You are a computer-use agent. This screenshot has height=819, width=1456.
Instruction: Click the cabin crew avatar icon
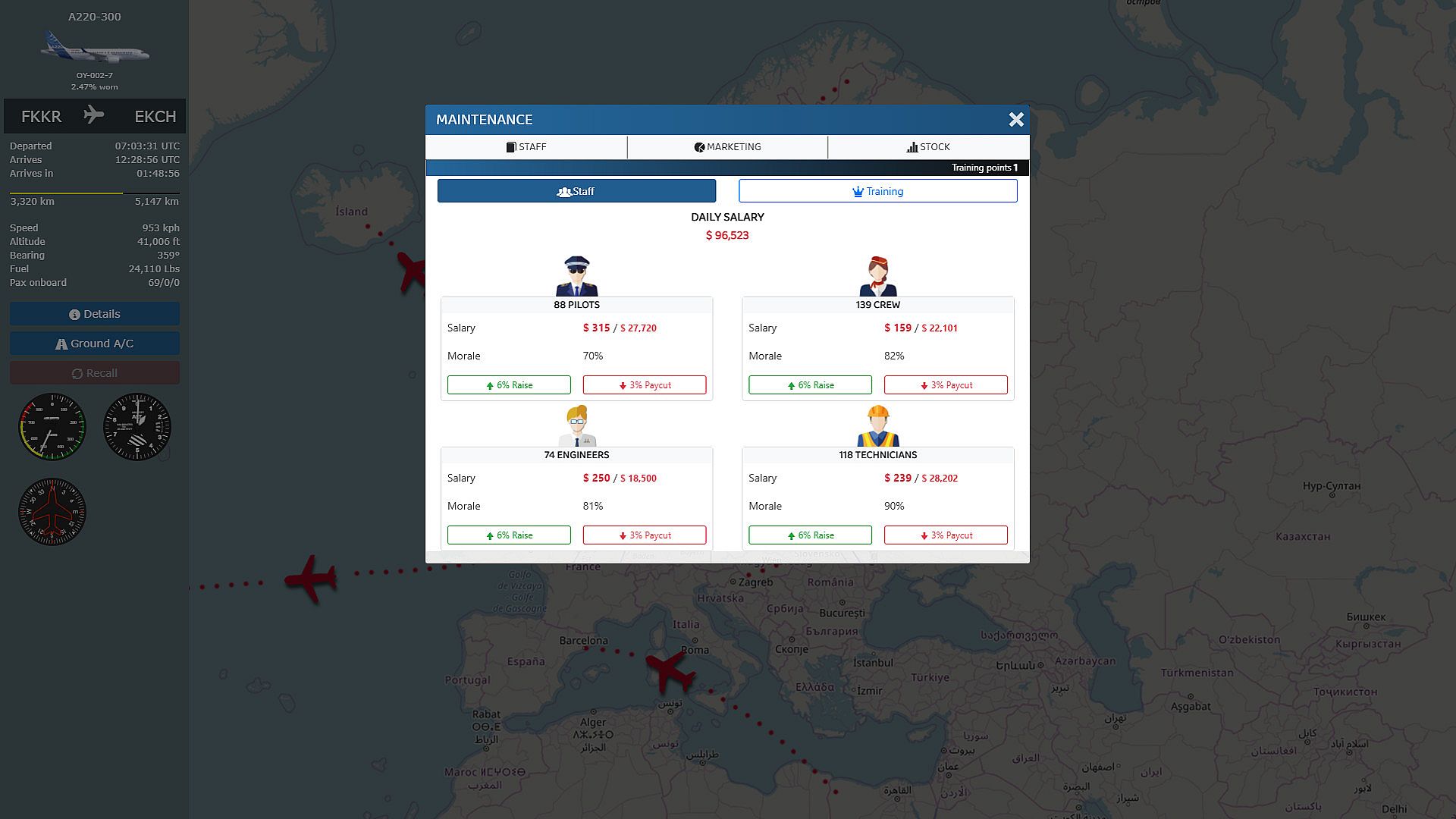(x=877, y=276)
